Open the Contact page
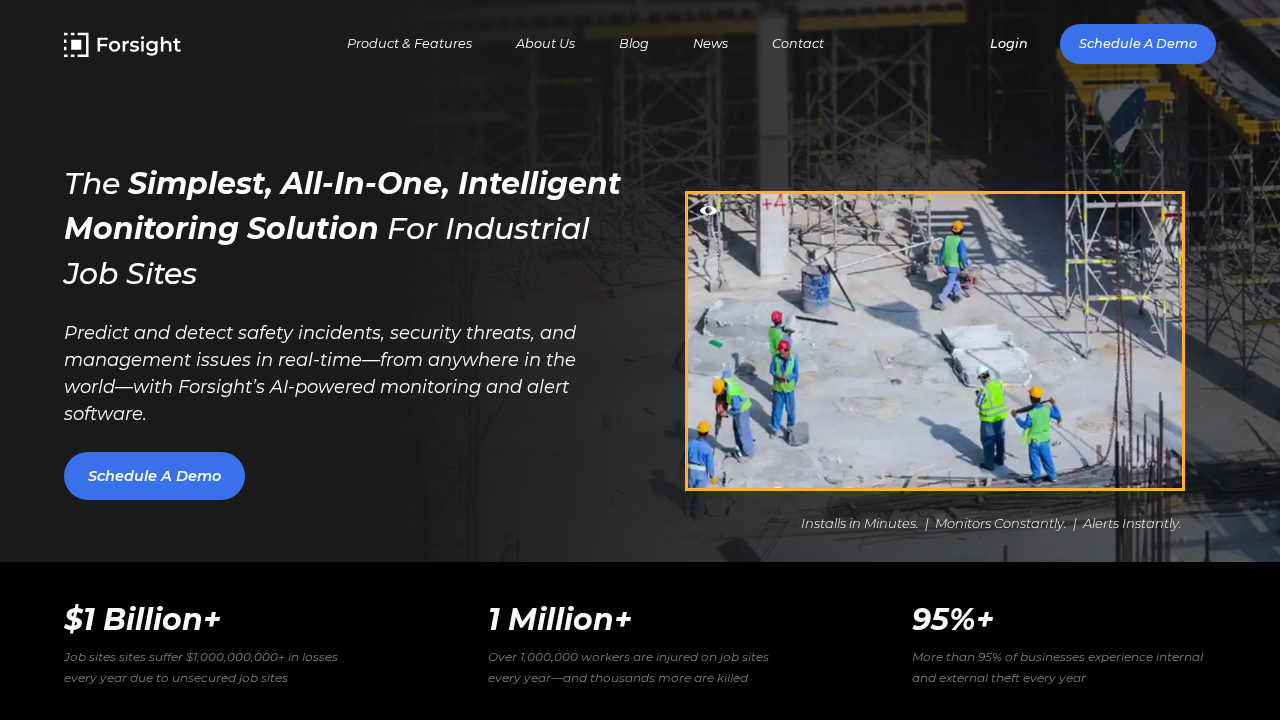Image resolution: width=1280 pixels, height=720 pixels. pyautogui.click(x=798, y=43)
